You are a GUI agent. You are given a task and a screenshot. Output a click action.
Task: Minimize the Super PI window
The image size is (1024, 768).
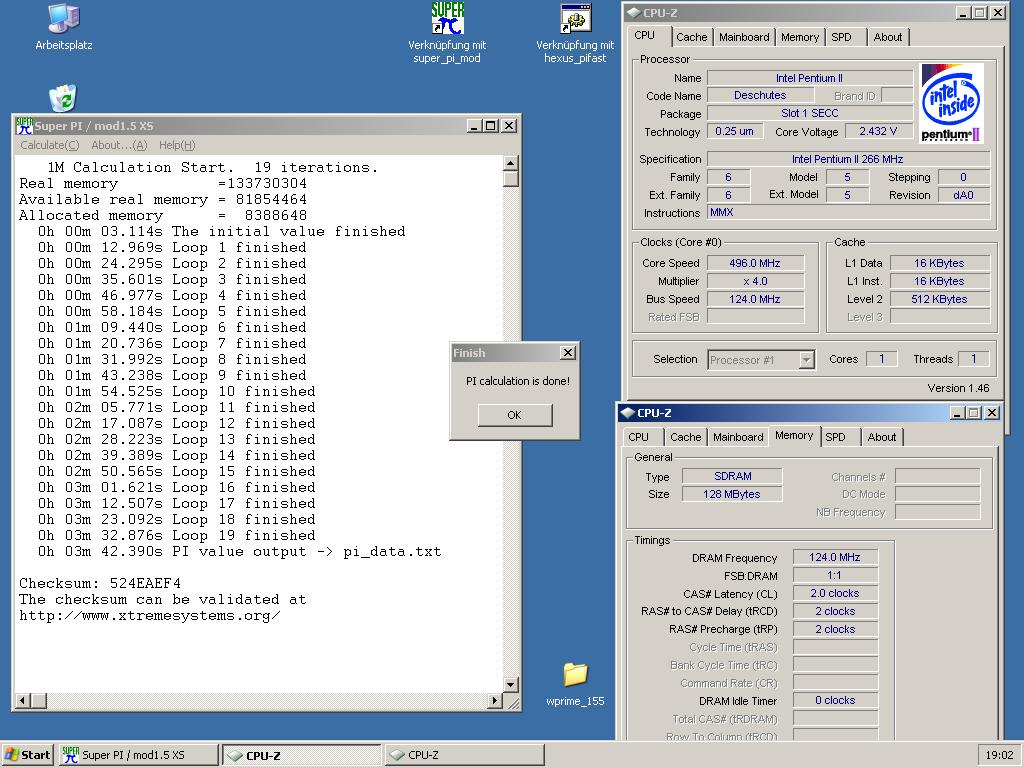pos(475,126)
